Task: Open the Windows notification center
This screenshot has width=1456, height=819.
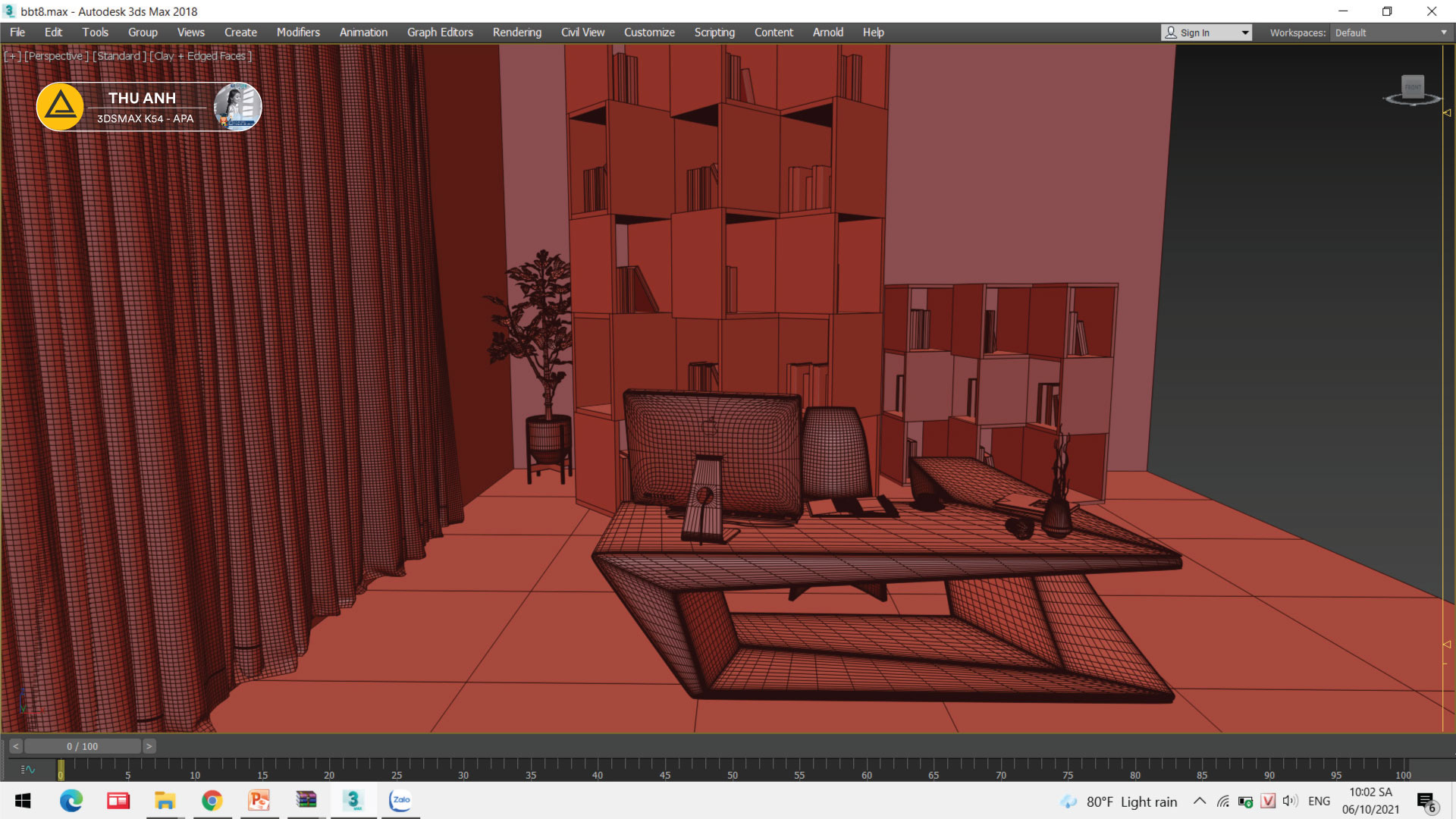Action: click(1426, 802)
